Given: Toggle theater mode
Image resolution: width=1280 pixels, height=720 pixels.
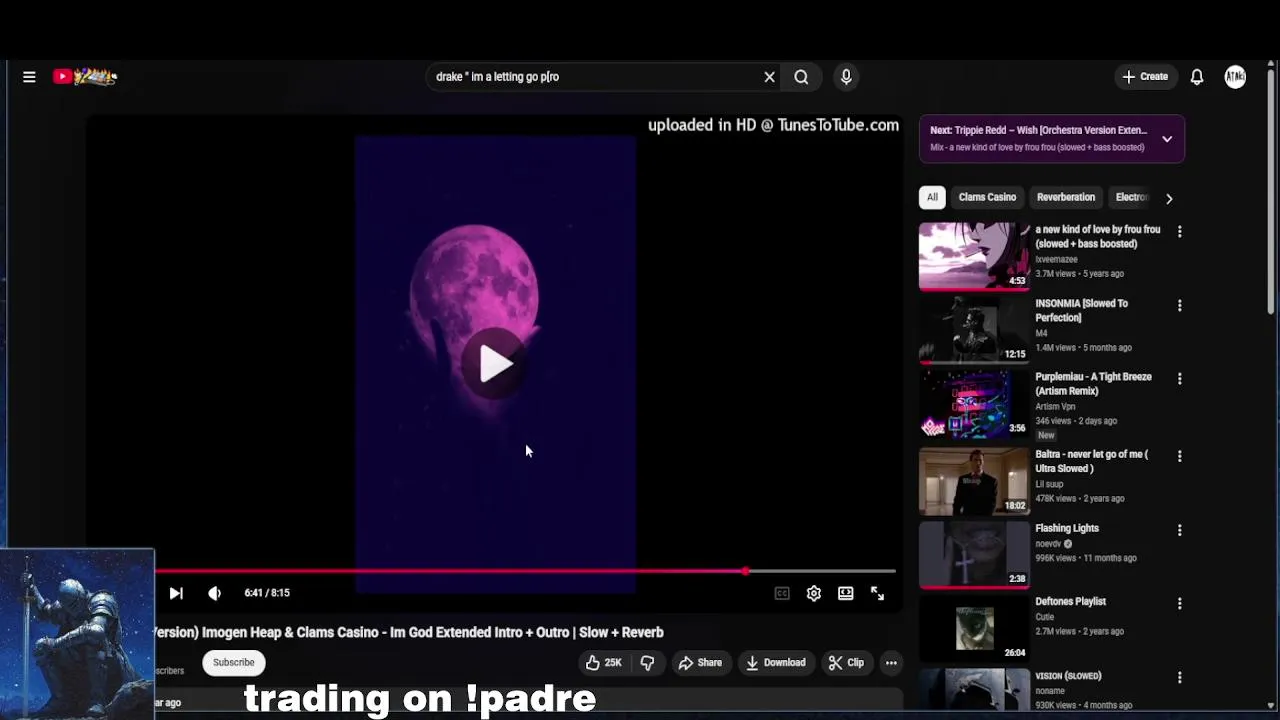Looking at the screenshot, I should pyautogui.click(x=846, y=593).
